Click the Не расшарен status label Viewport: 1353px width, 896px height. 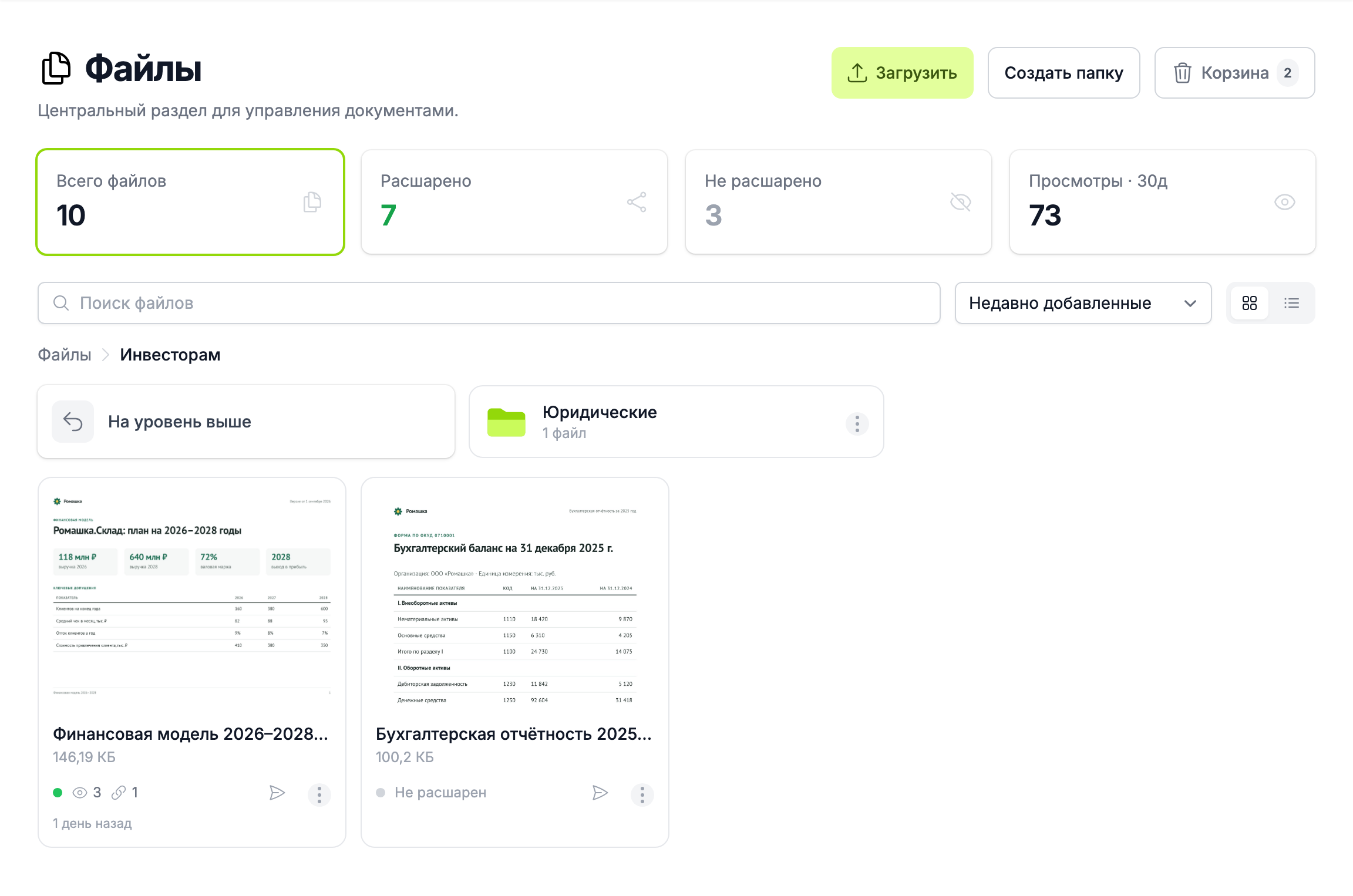[440, 793]
